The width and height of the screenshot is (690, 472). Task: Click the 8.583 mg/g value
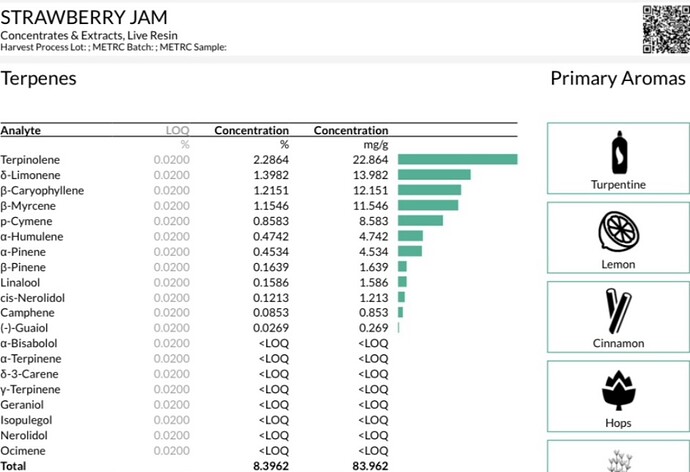[x=374, y=221]
